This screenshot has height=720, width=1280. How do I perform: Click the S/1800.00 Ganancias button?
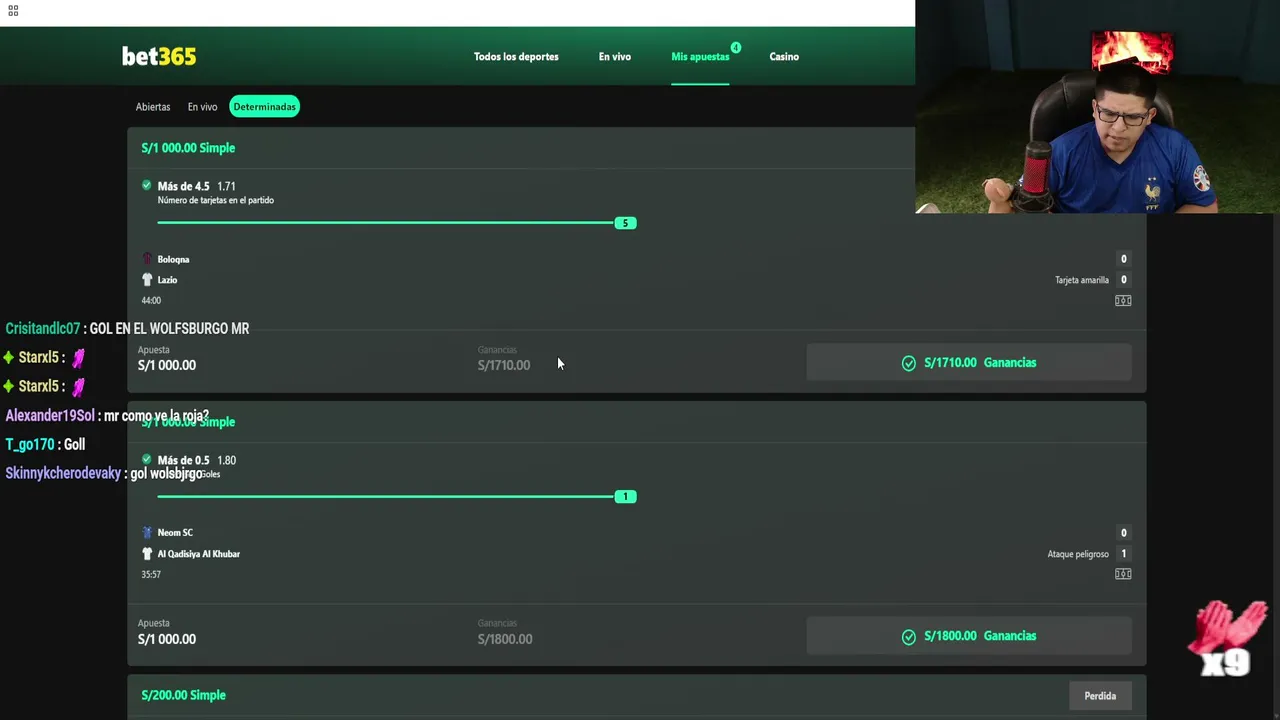[969, 636]
